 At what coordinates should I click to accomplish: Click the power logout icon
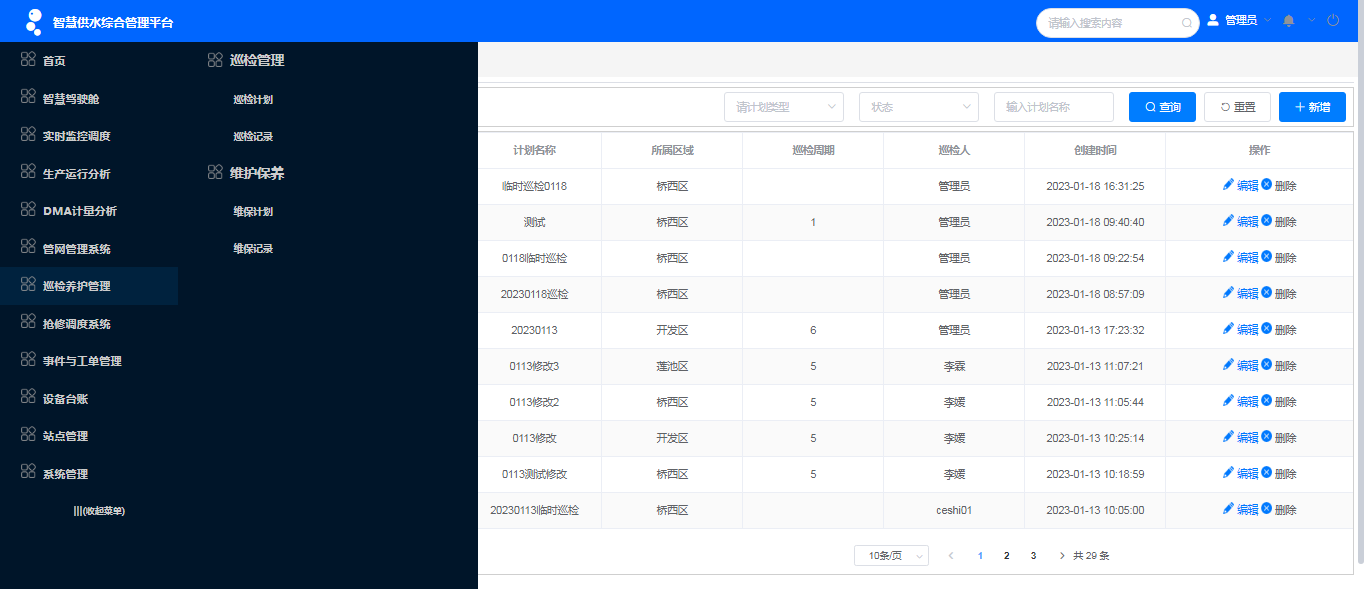(x=1332, y=20)
